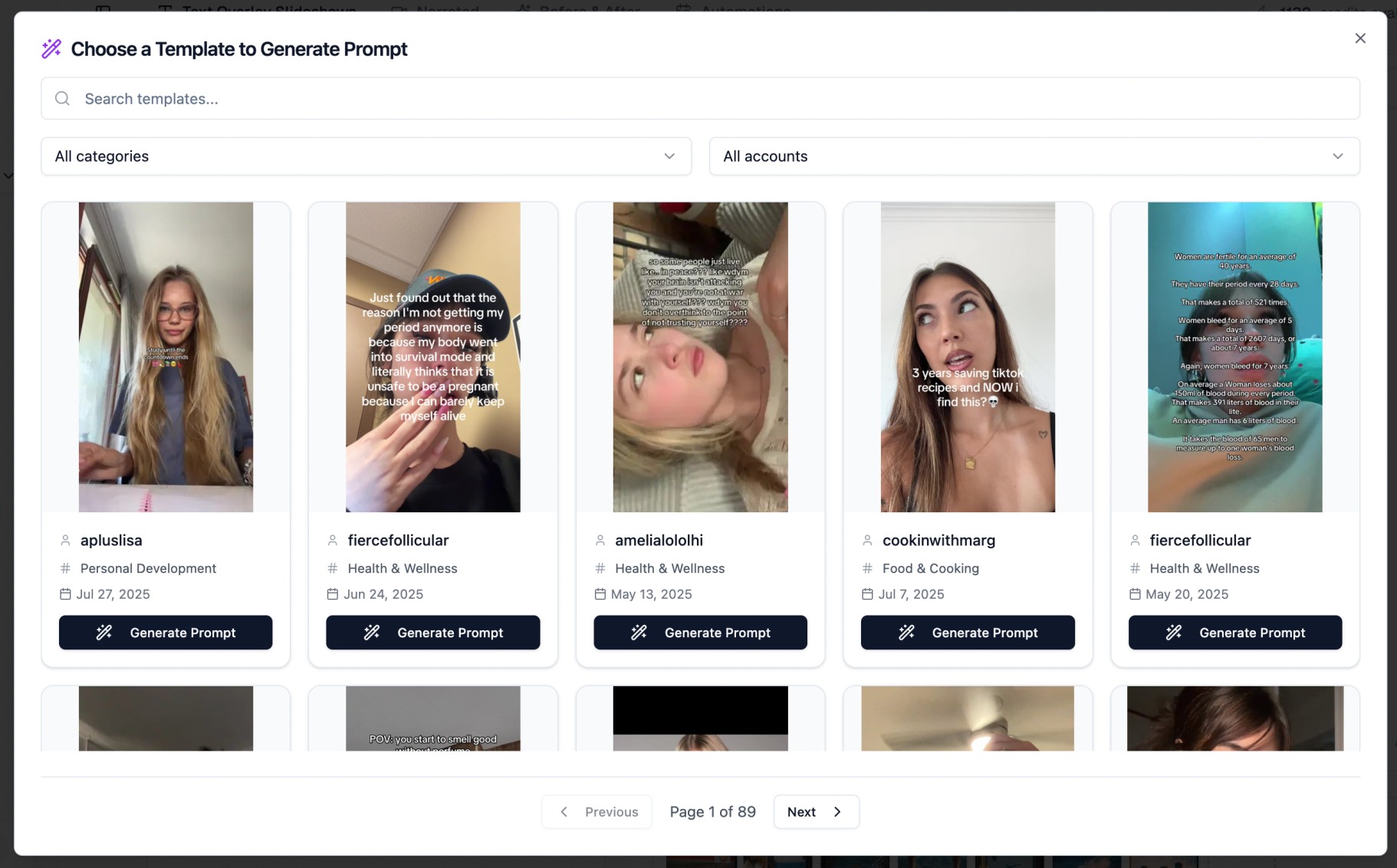Generate prompt for amelialolohi template

point(700,633)
